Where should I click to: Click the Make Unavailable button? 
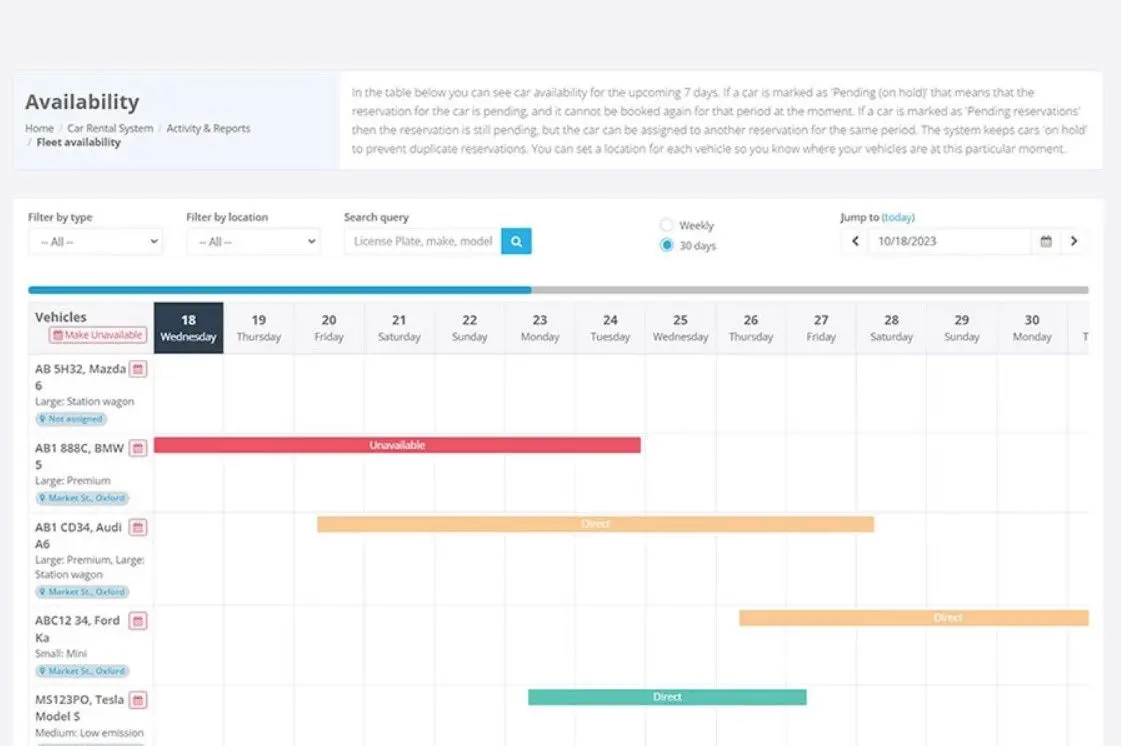(x=98, y=335)
